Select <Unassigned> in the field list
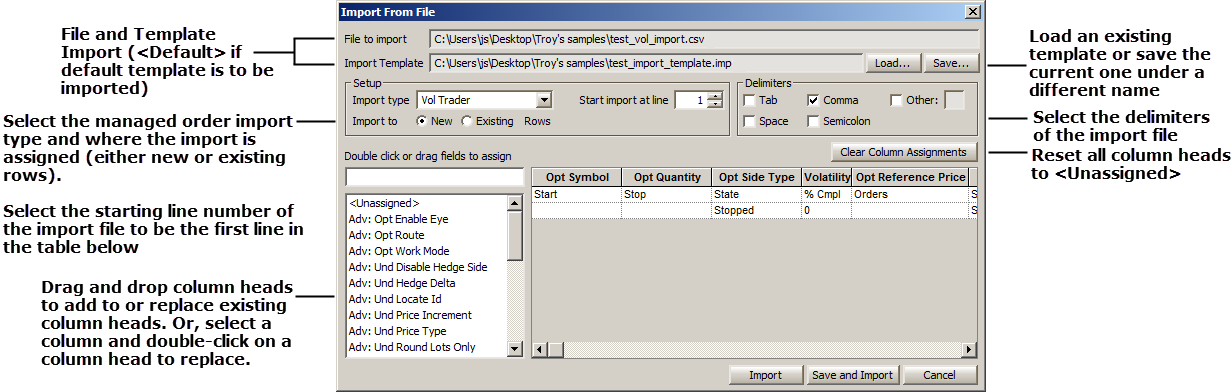1232x392 pixels. tap(427, 203)
